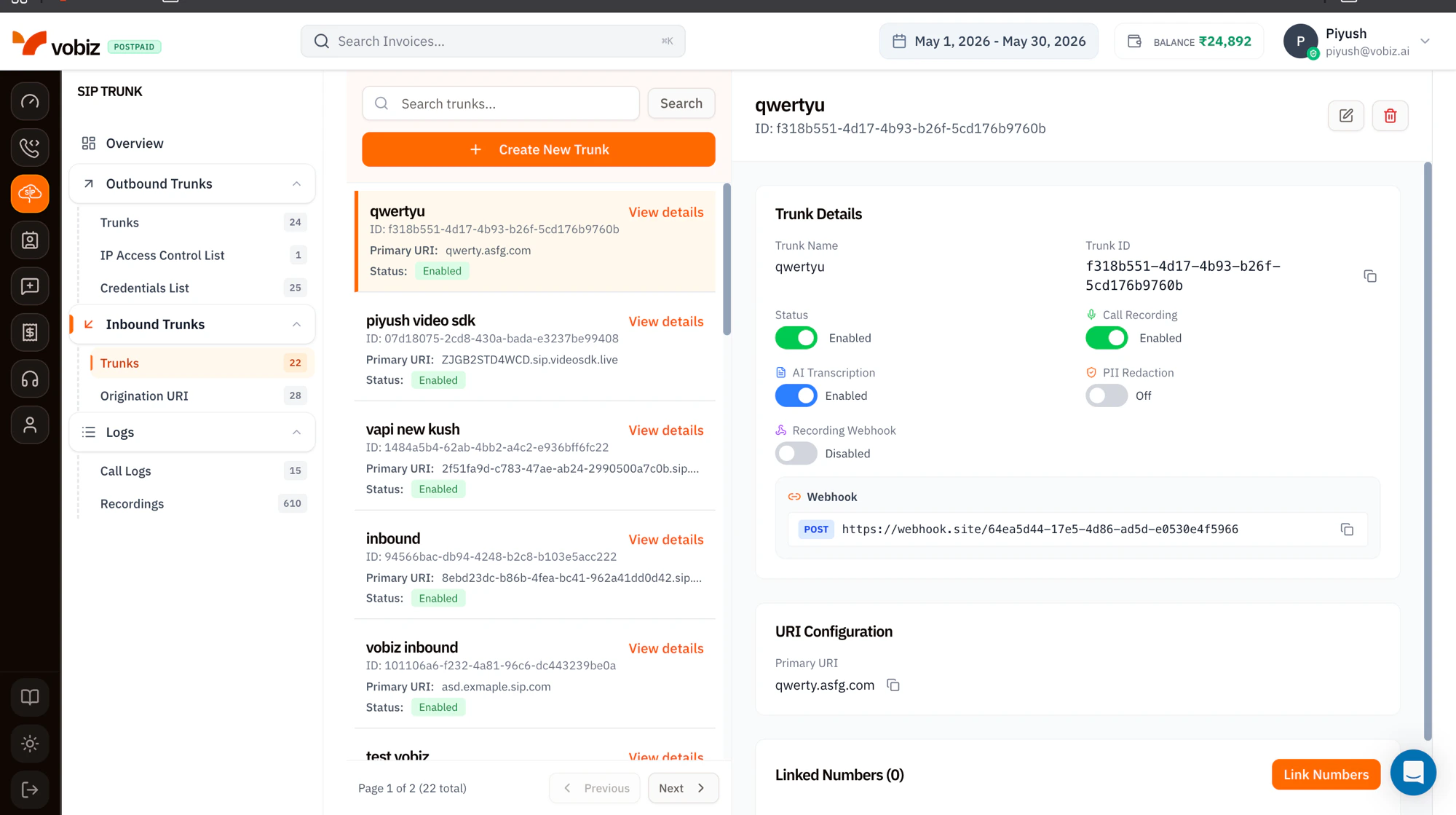The width and height of the screenshot is (1456, 815).
Task: View details for piyush video sdk
Action: (x=665, y=322)
